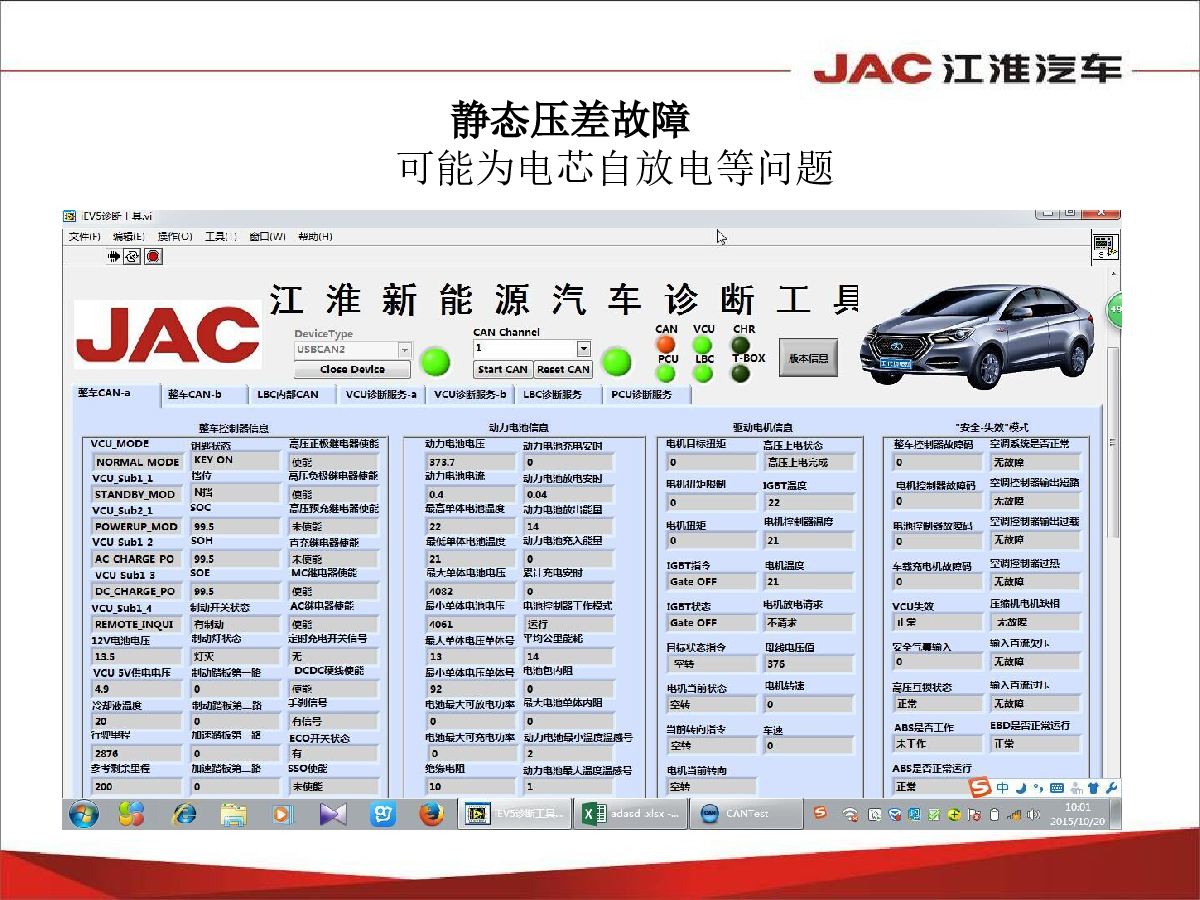
Task: Click the Run Continuously toolbar icon
Action: tap(132, 256)
